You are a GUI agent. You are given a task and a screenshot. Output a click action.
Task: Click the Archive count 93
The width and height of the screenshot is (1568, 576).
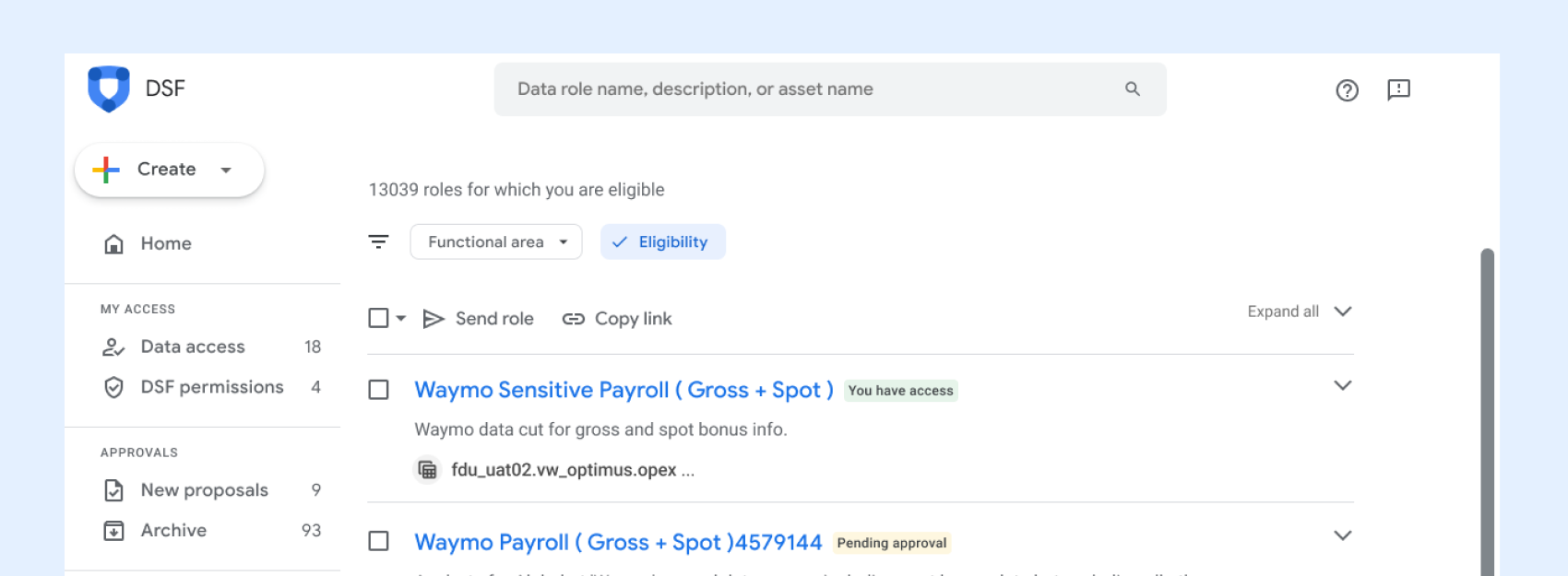tap(312, 531)
